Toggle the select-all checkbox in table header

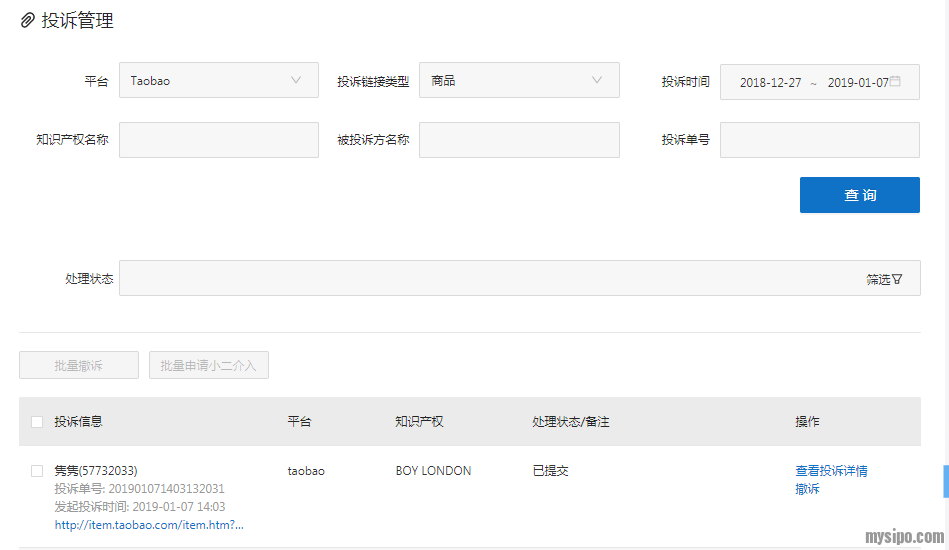click(x=37, y=422)
